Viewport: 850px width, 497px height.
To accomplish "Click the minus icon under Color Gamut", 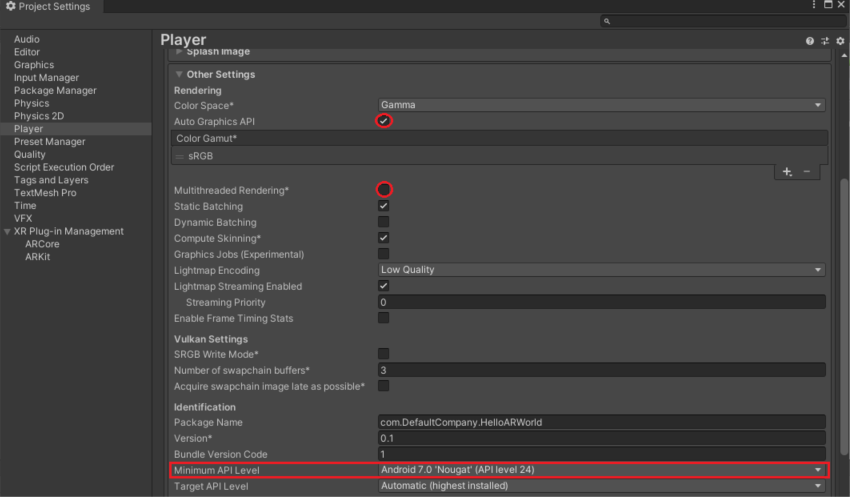I will tap(807, 172).
